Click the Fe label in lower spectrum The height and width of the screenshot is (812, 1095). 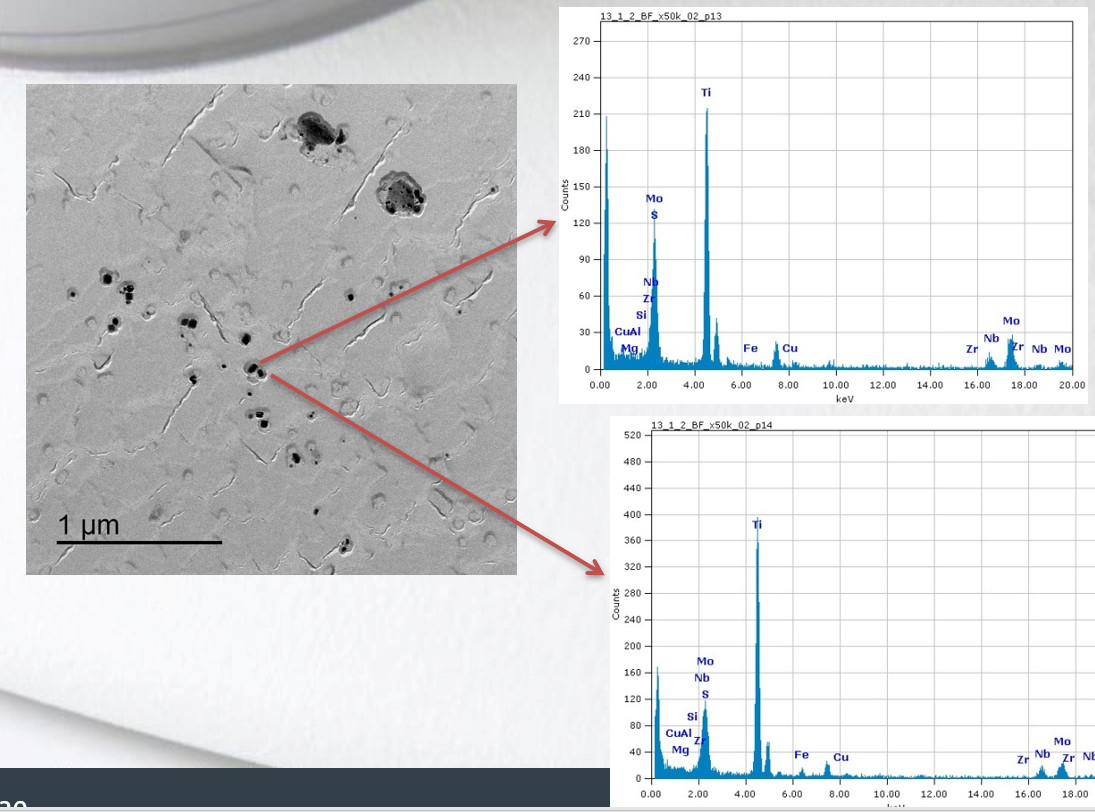(x=801, y=754)
